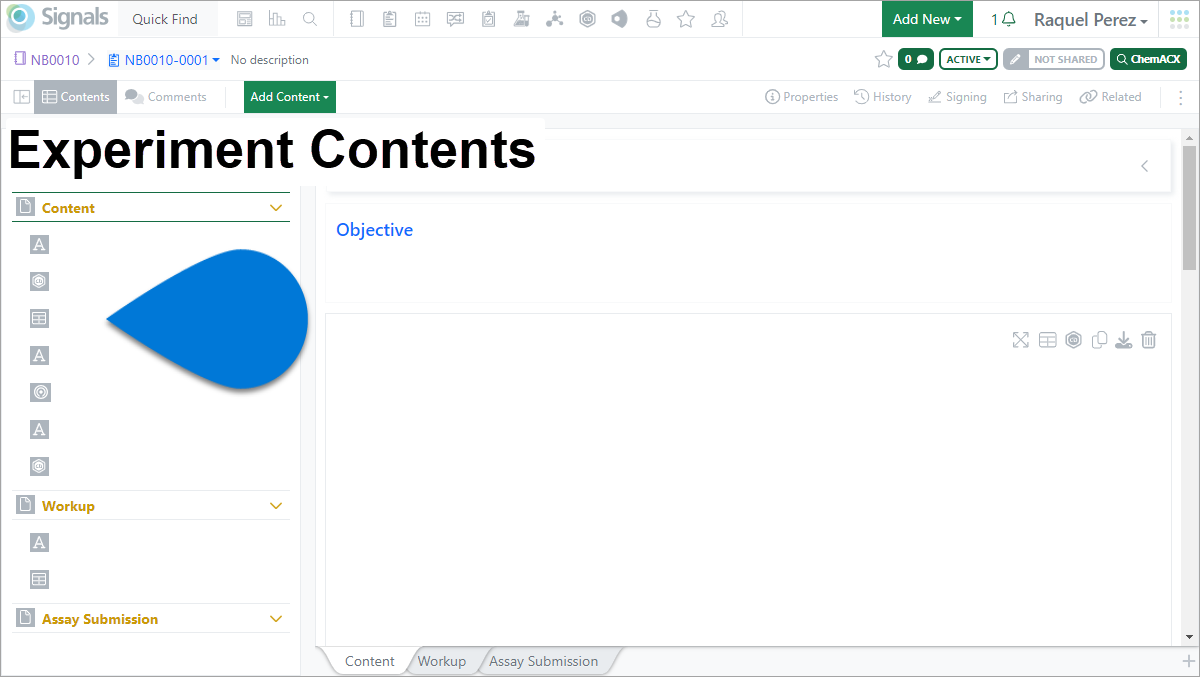Select the text item under Workup in the outline
1200x677 pixels.
pos(39,542)
